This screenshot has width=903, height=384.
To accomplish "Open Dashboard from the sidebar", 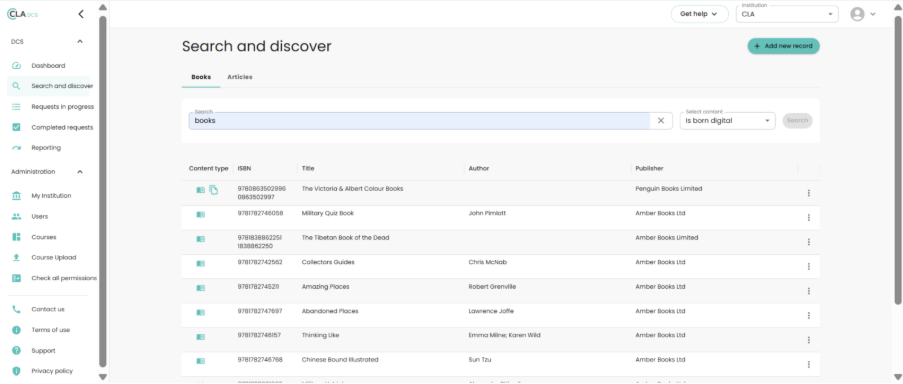I will click(48, 66).
